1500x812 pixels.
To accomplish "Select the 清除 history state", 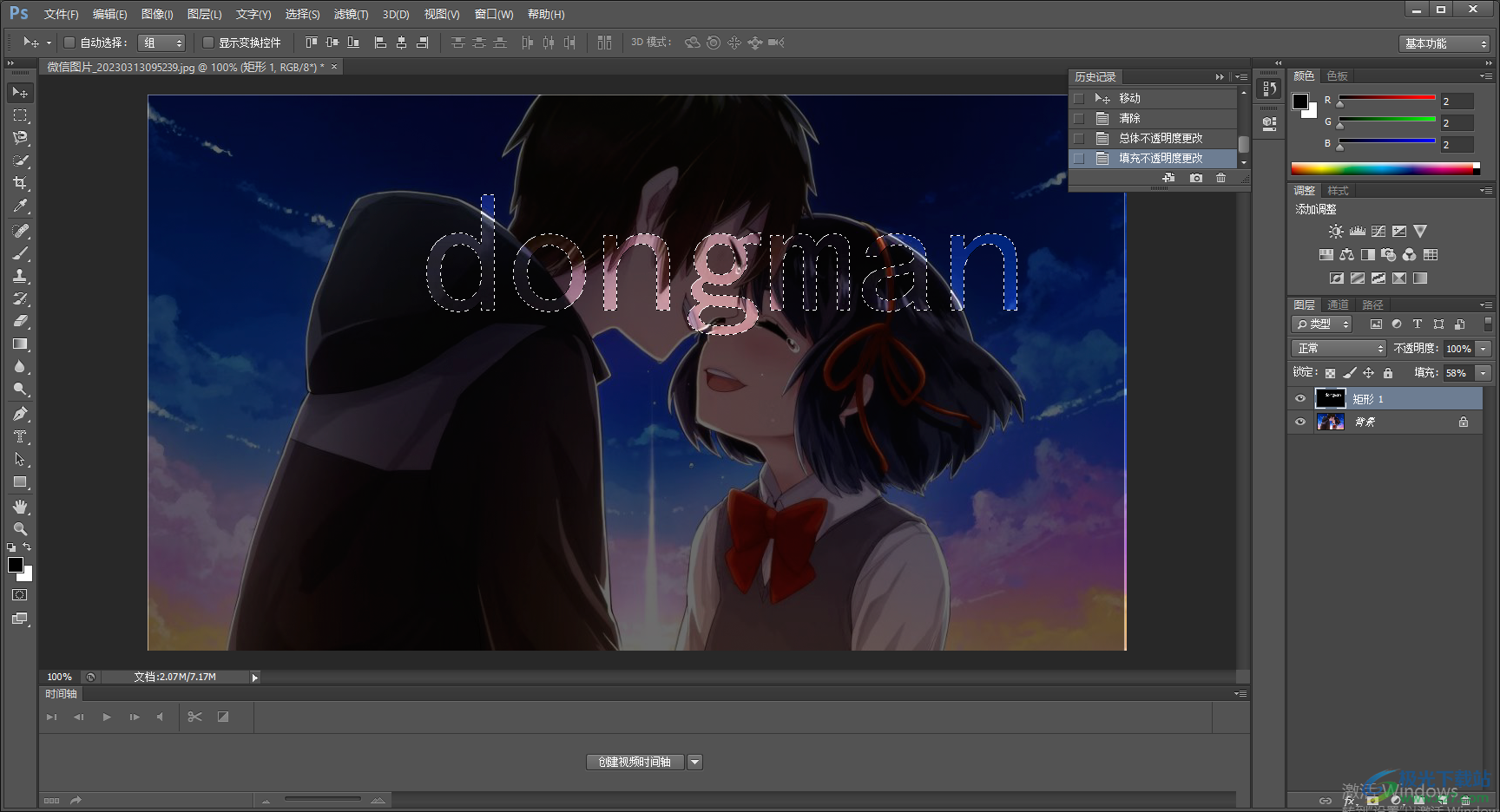I will pos(1129,119).
